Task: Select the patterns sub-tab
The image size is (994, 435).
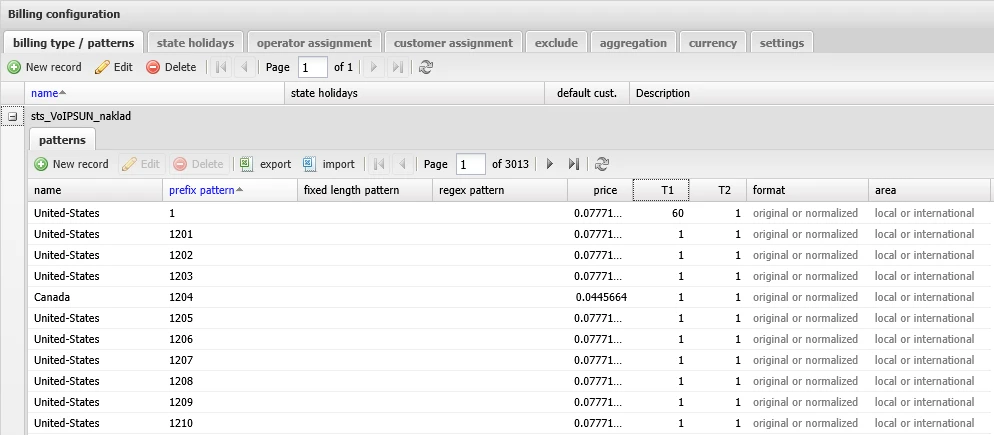Action: (62, 140)
